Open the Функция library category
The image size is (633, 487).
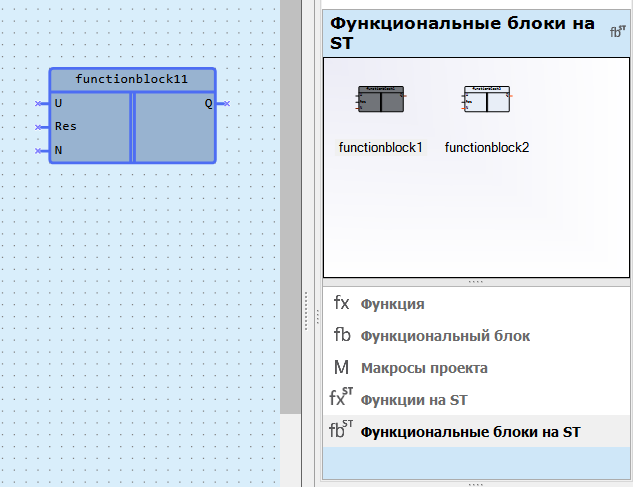click(392, 304)
